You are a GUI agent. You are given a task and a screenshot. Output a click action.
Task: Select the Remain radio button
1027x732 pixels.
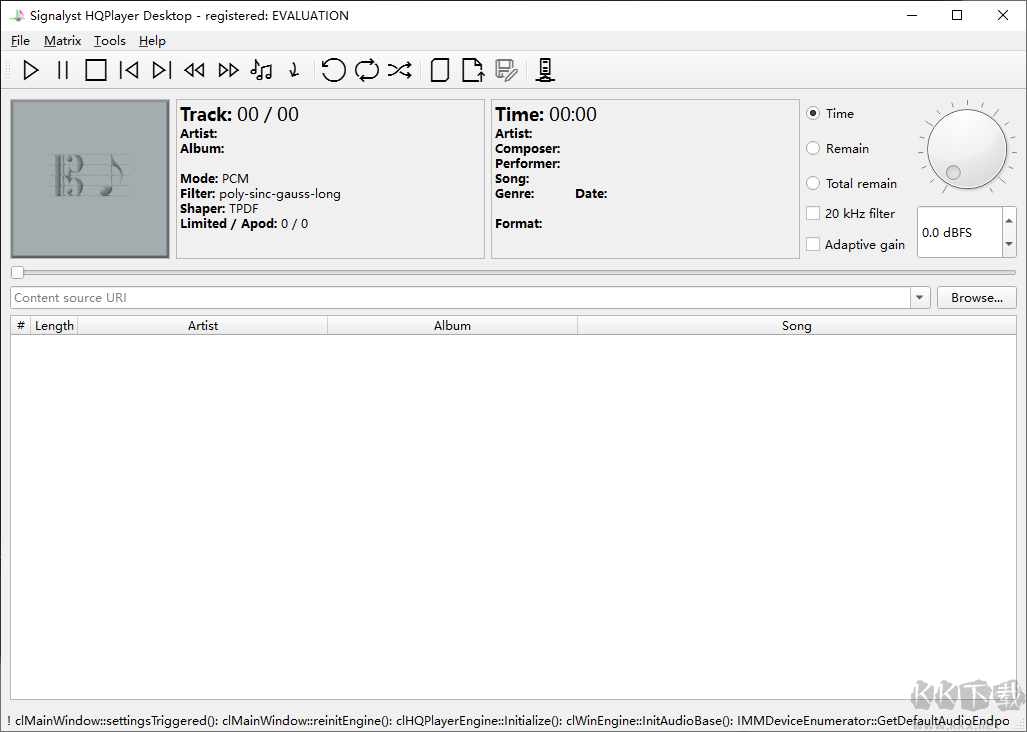pos(813,149)
